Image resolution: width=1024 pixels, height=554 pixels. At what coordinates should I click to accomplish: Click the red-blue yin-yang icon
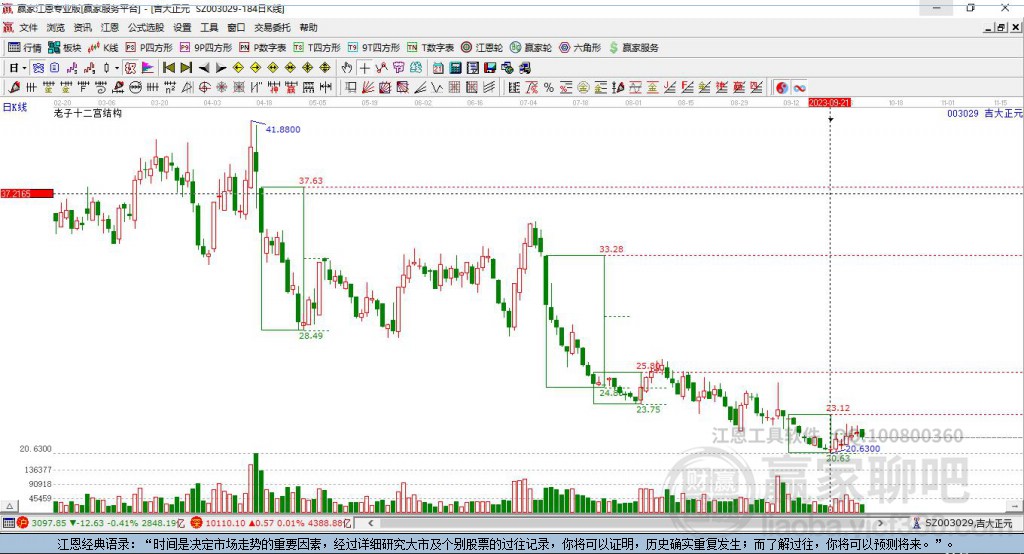[782, 88]
